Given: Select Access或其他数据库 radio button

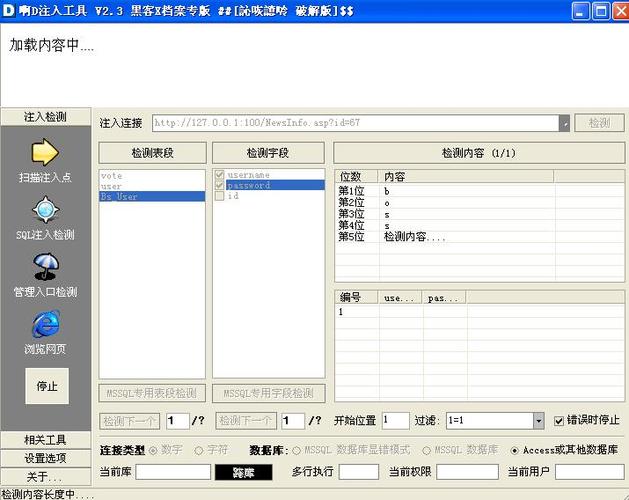Looking at the screenshot, I should (515, 451).
